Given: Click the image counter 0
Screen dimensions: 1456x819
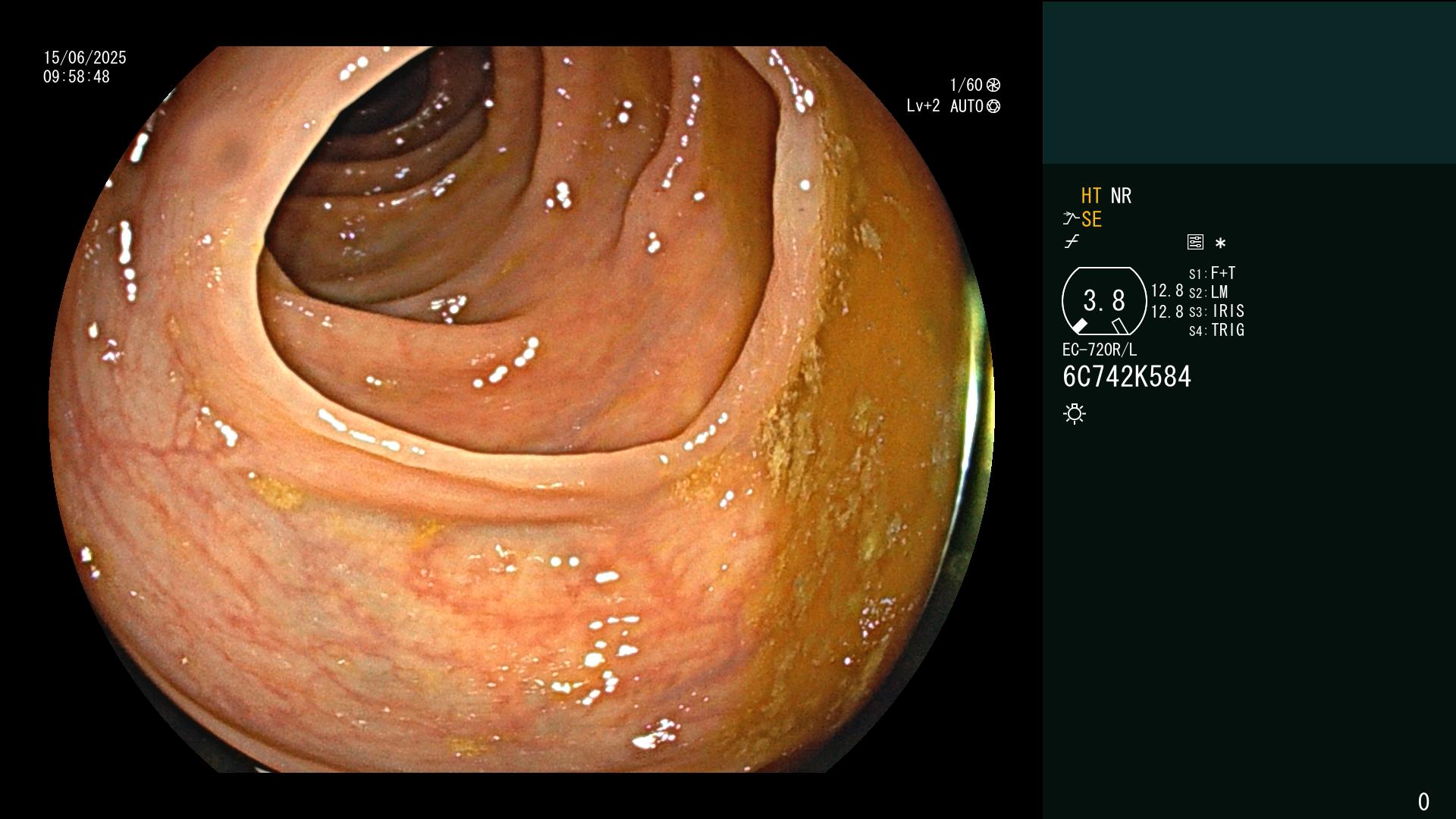Looking at the screenshot, I should tap(1423, 802).
